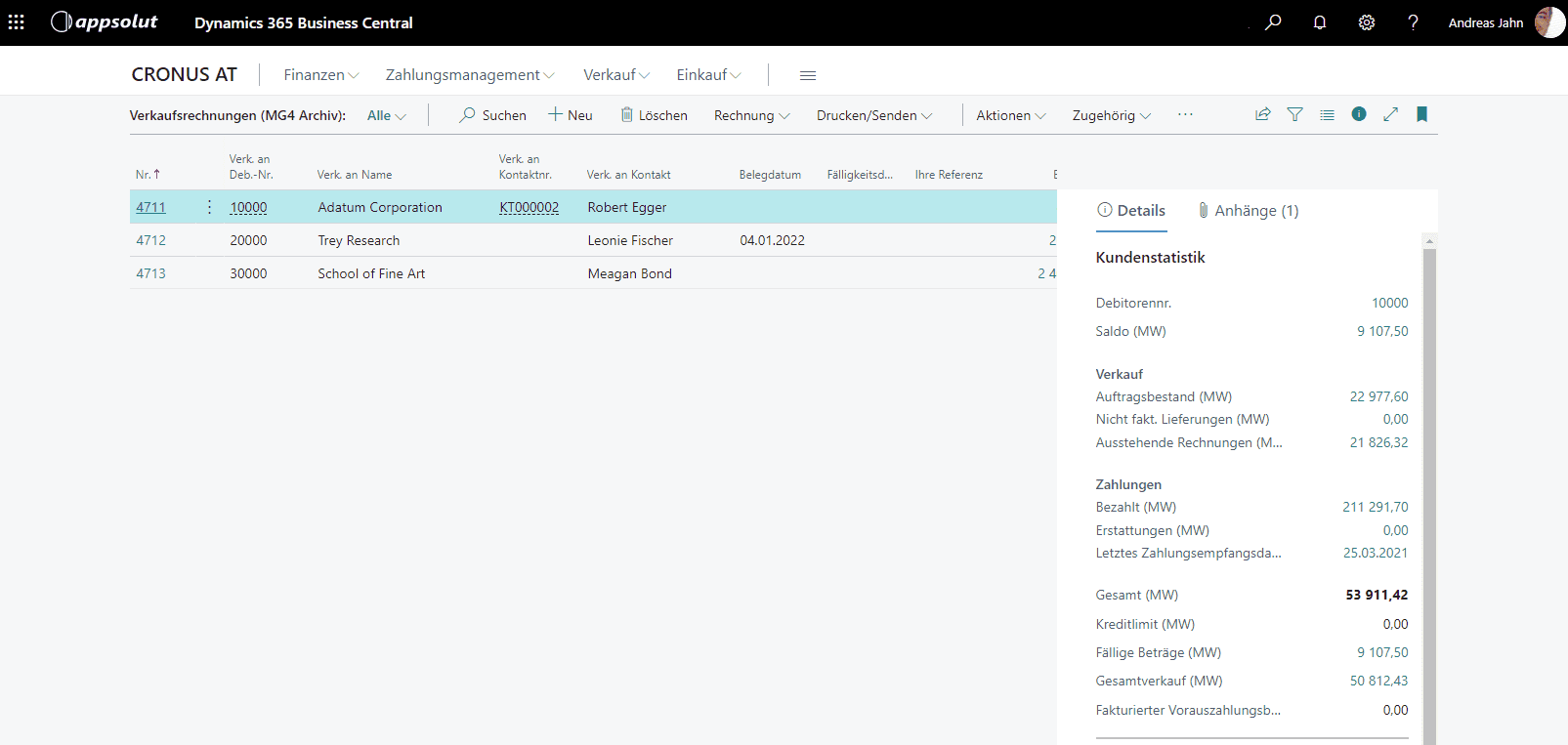1568x745 pixels.
Task: Click the FactBox vertical scrollbar
Action: (x=1429, y=488)
